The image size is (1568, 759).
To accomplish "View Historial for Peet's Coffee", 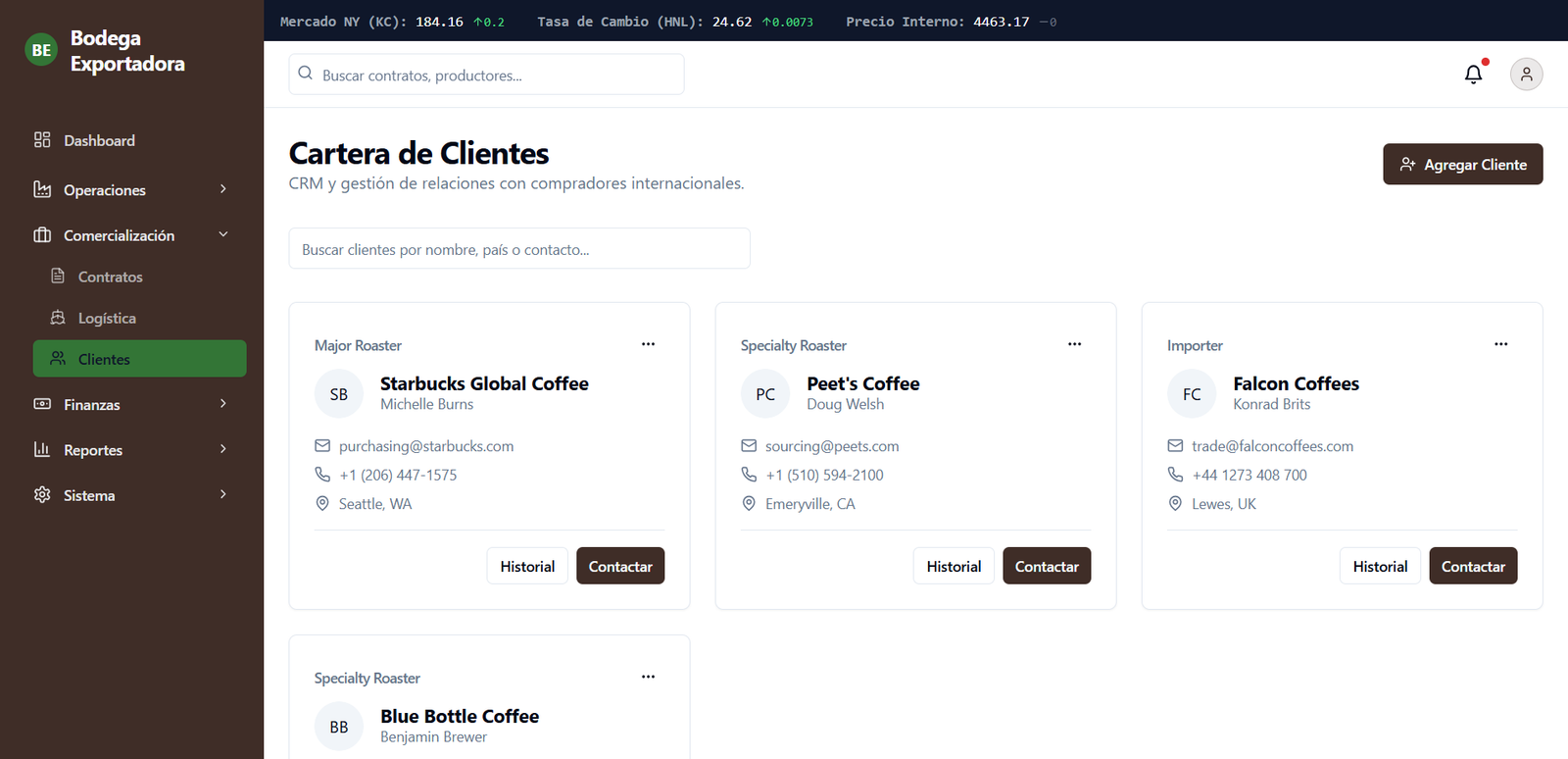I will tap(954, 566).
